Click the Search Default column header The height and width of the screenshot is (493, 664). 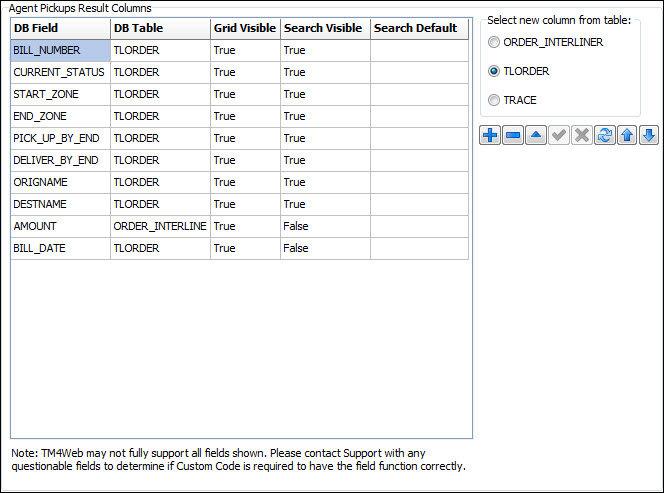tap(420, 28)
